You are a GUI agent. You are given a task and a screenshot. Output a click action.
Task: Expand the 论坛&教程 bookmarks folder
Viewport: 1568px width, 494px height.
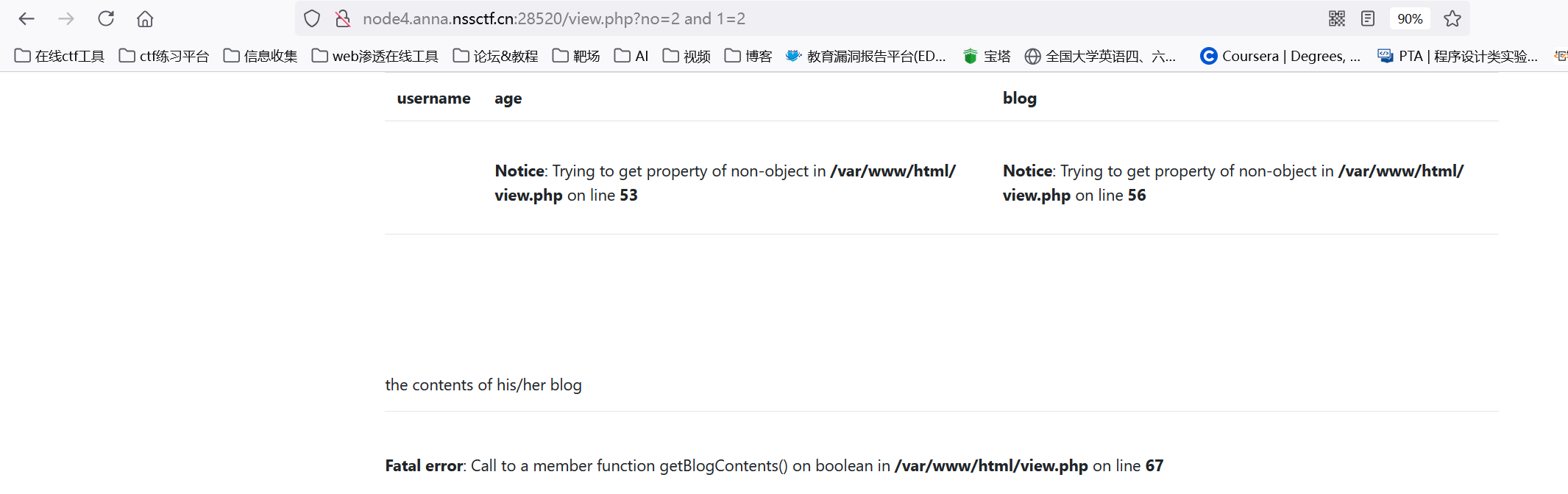click(x=495, y=57)
